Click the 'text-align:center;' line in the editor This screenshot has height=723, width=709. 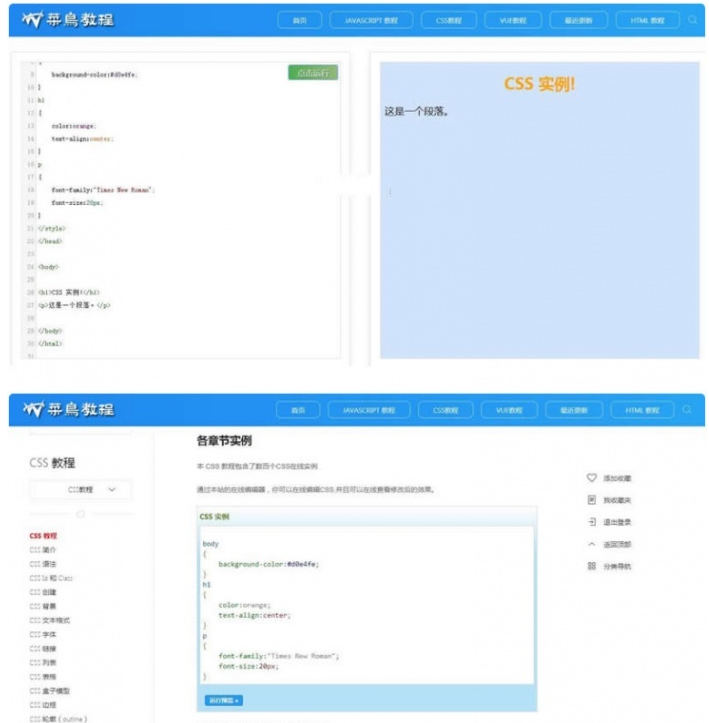[x=83, y=138]
